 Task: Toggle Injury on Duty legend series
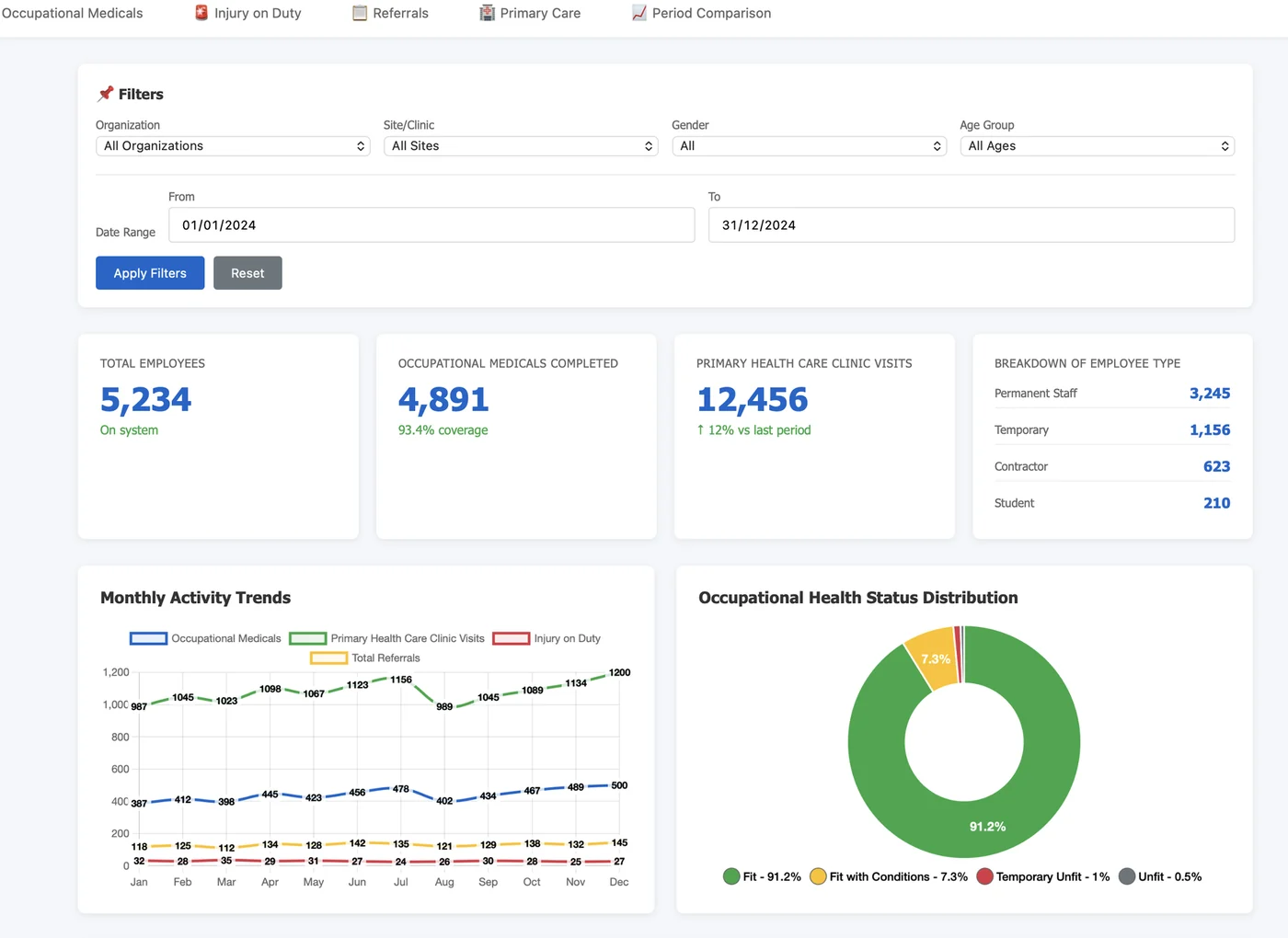coord(546,638)
